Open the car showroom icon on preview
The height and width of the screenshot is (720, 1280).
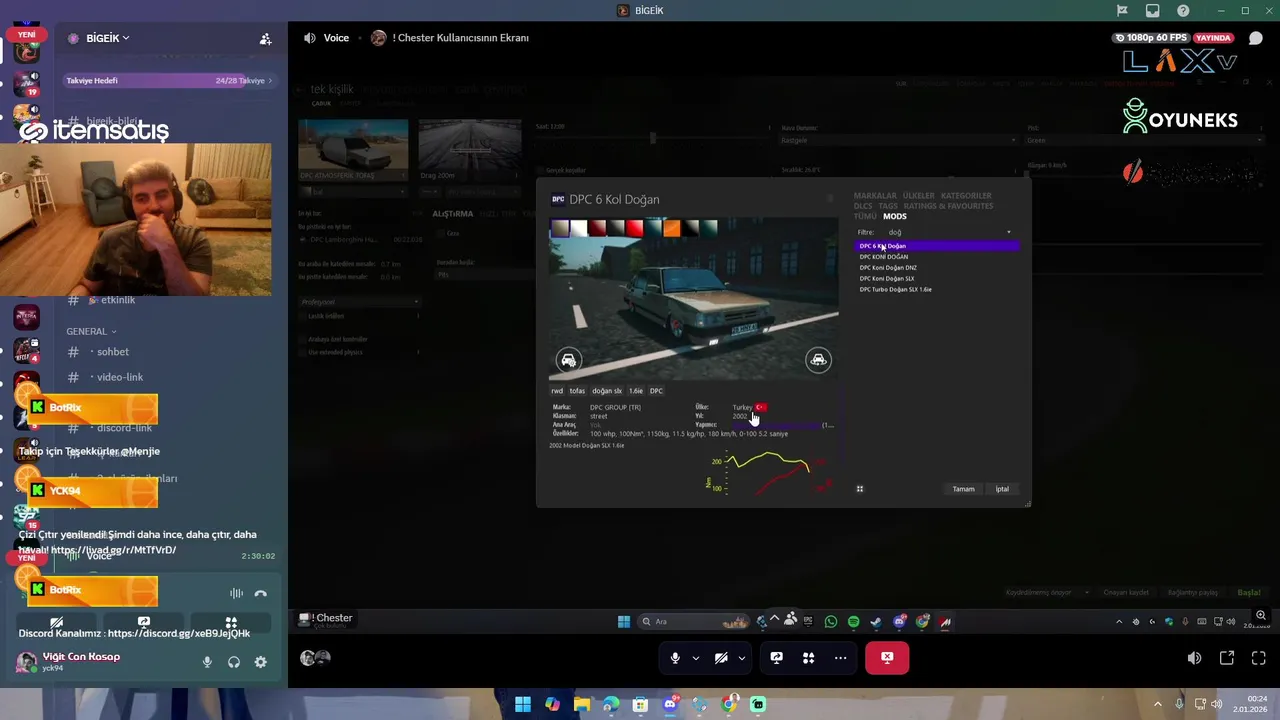(x=818, y=360)
